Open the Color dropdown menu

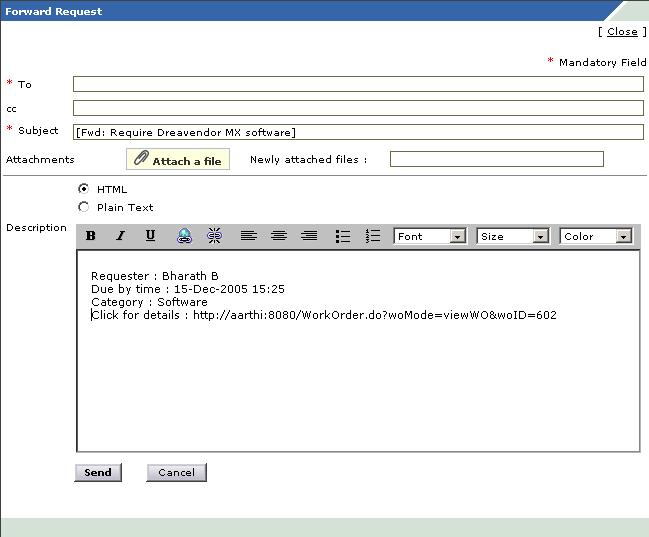click(x=596, y=237)
